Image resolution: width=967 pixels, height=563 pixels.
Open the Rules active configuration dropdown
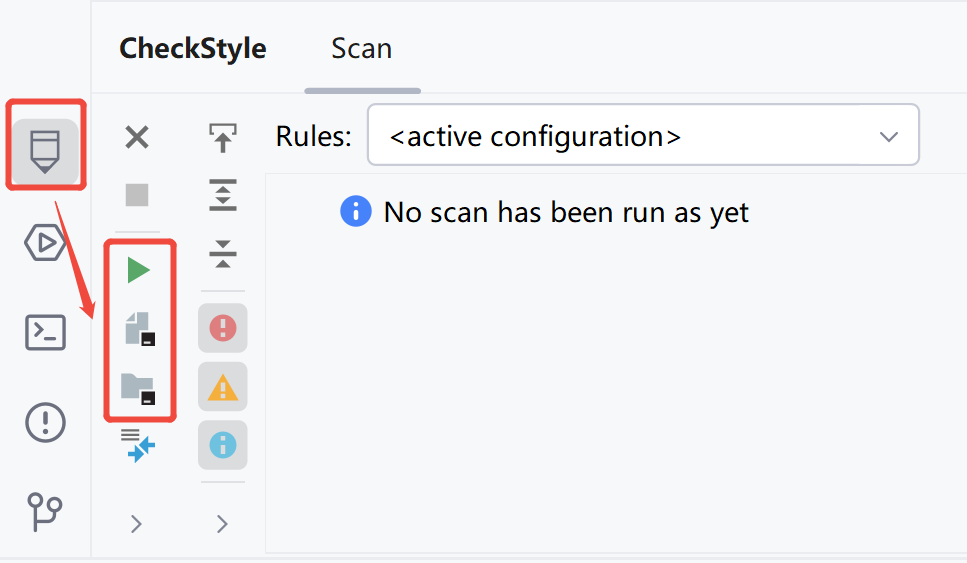(x=642, y=136)
